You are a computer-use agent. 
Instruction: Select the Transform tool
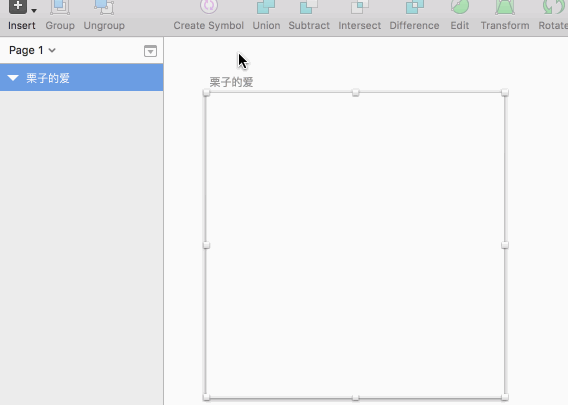(x=505, y=7)
